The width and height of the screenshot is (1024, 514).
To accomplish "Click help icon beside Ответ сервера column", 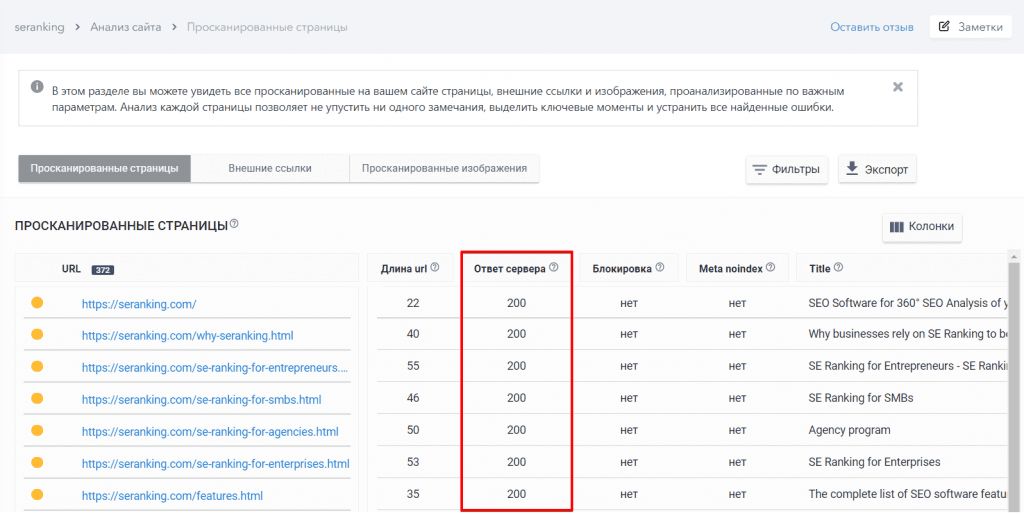I will tap(553, 268).
